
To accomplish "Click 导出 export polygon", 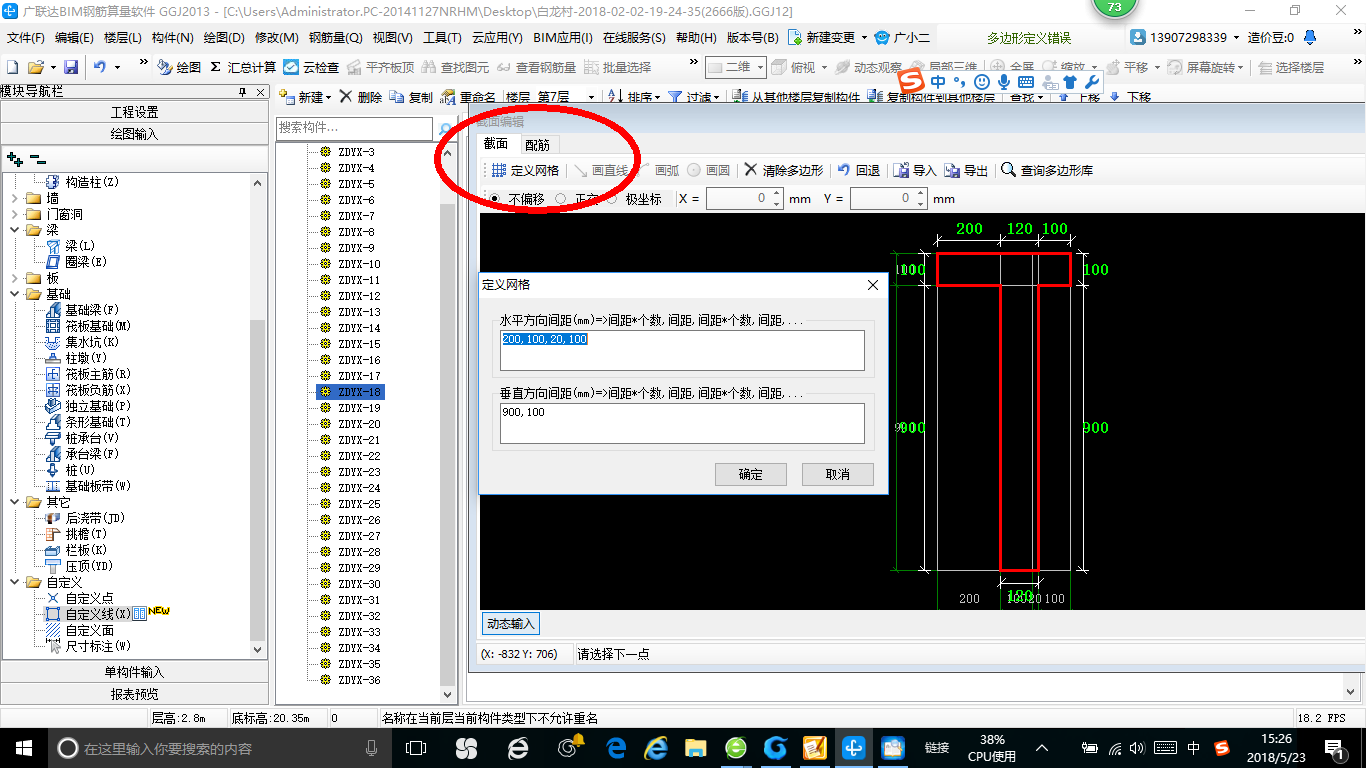I will click(966, 171).
